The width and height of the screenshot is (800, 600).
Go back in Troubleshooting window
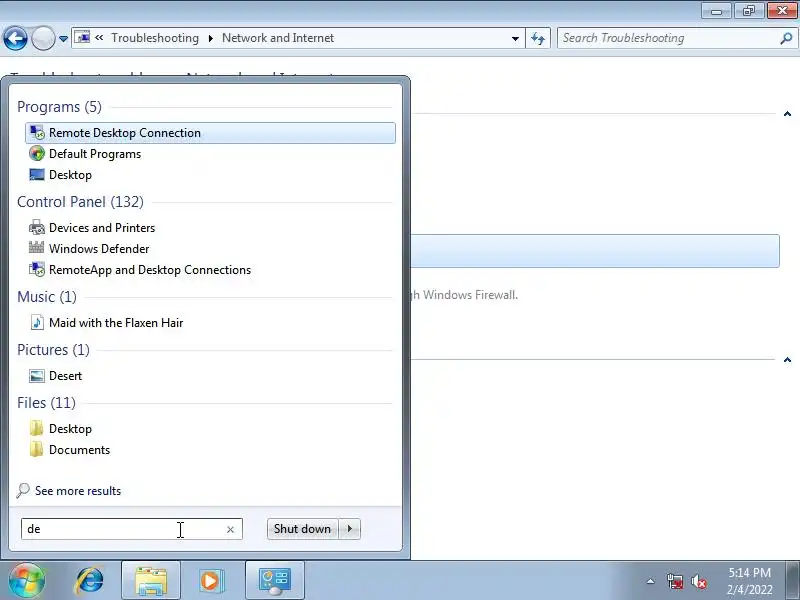pos(15,38)
